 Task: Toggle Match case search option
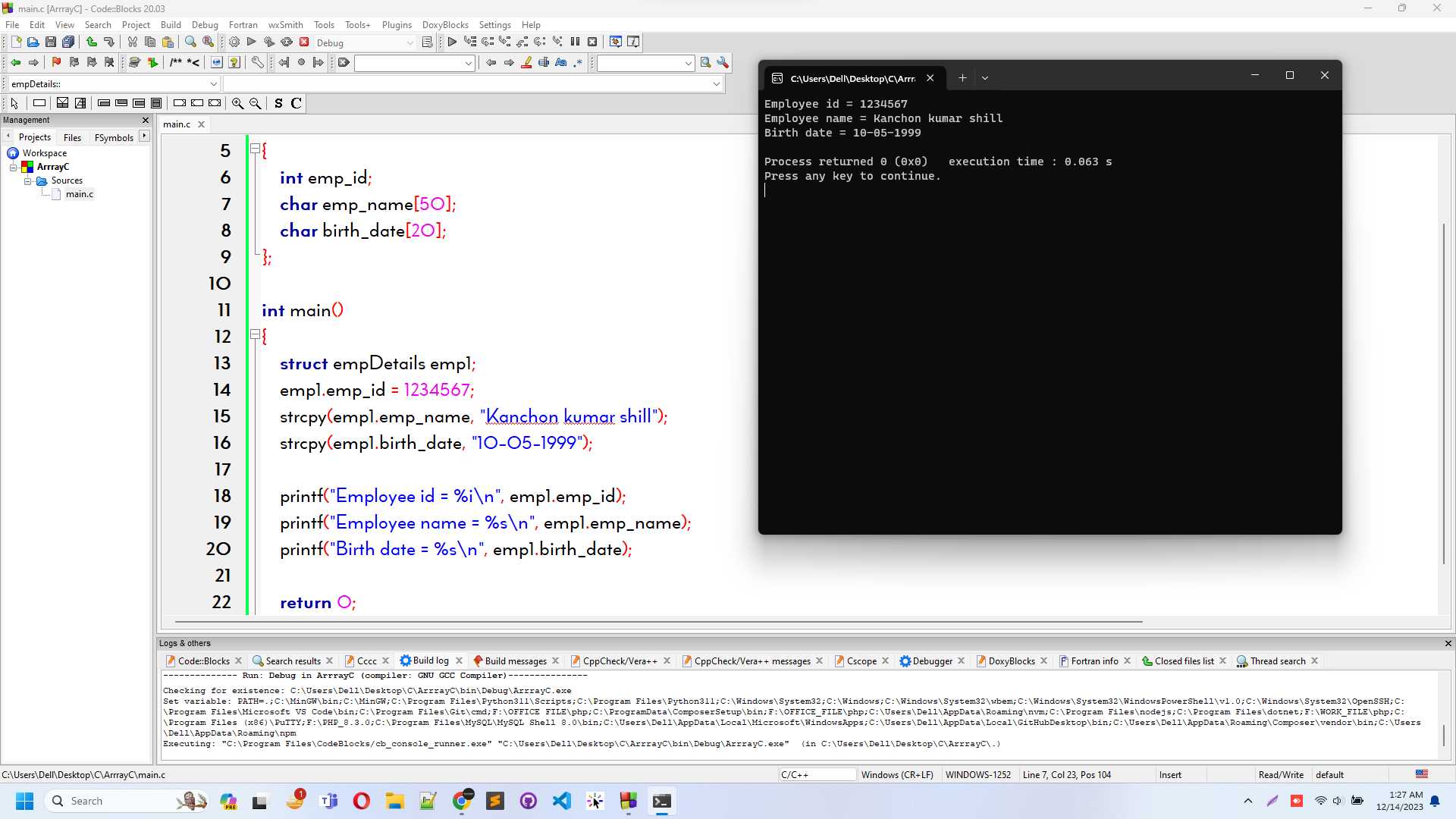(x=561, y=63)
